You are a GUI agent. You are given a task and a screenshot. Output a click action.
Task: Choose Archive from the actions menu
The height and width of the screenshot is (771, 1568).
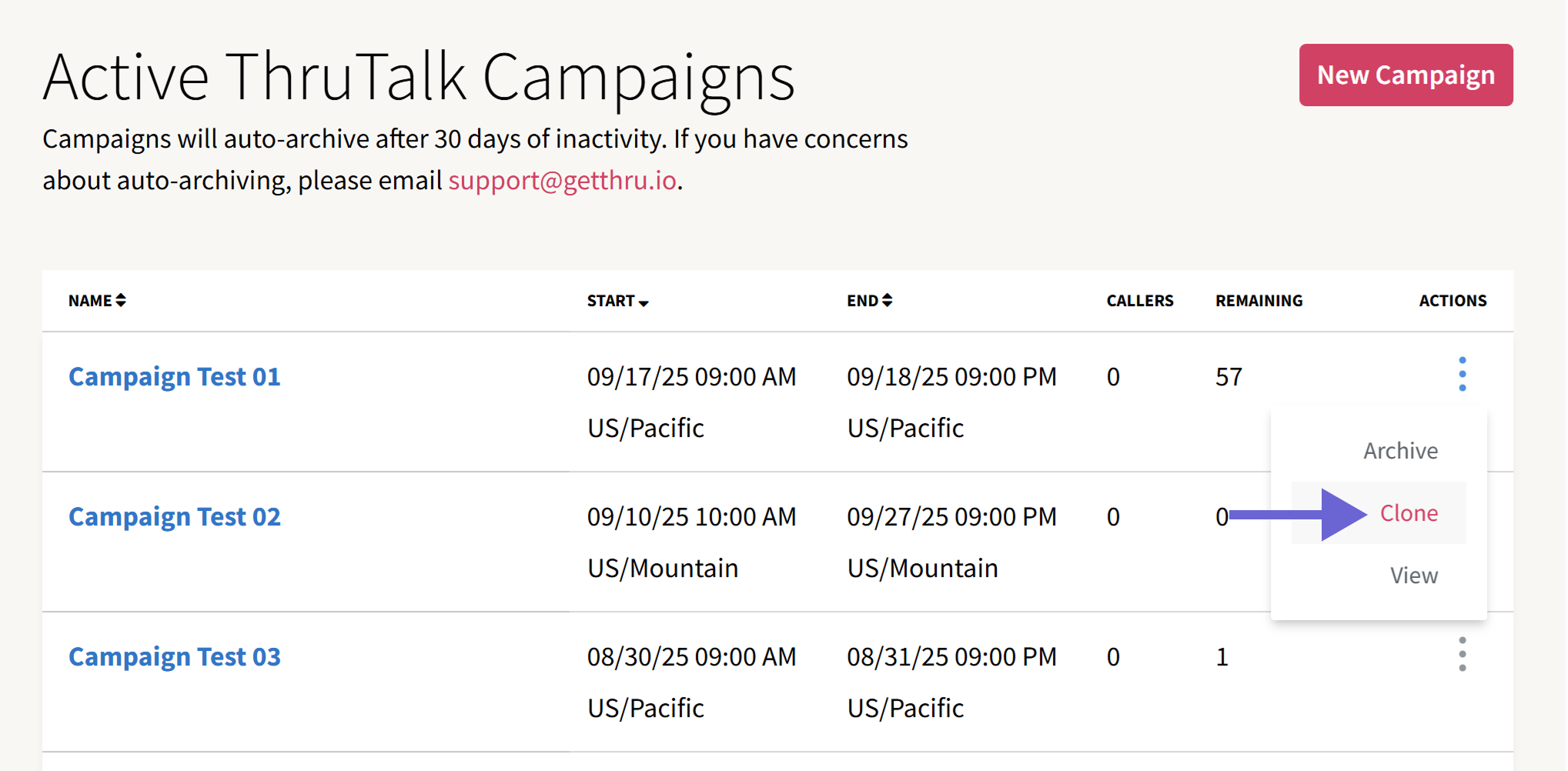point(1400,451)
